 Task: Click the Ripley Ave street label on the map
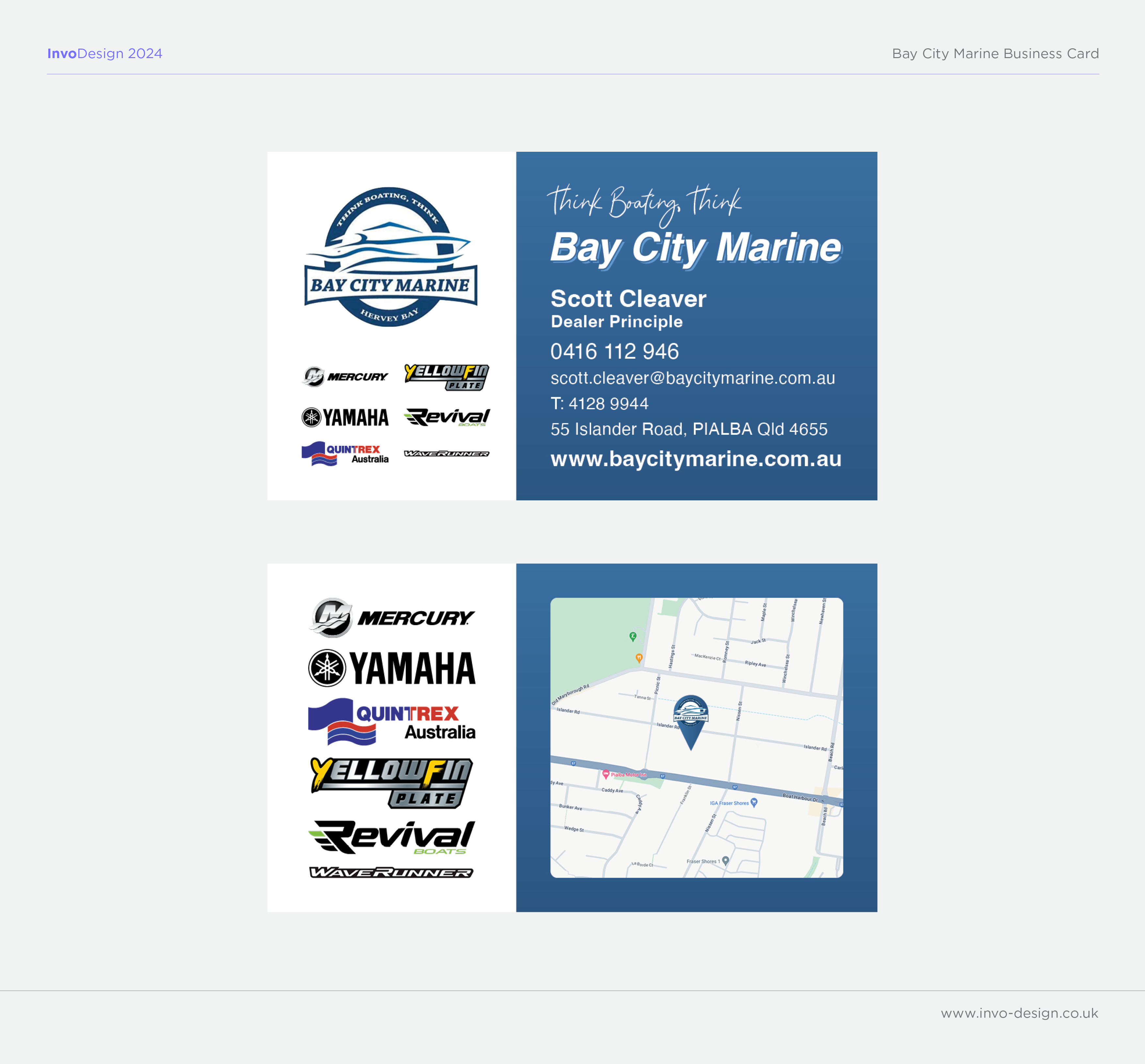click(x=755, y=664)
